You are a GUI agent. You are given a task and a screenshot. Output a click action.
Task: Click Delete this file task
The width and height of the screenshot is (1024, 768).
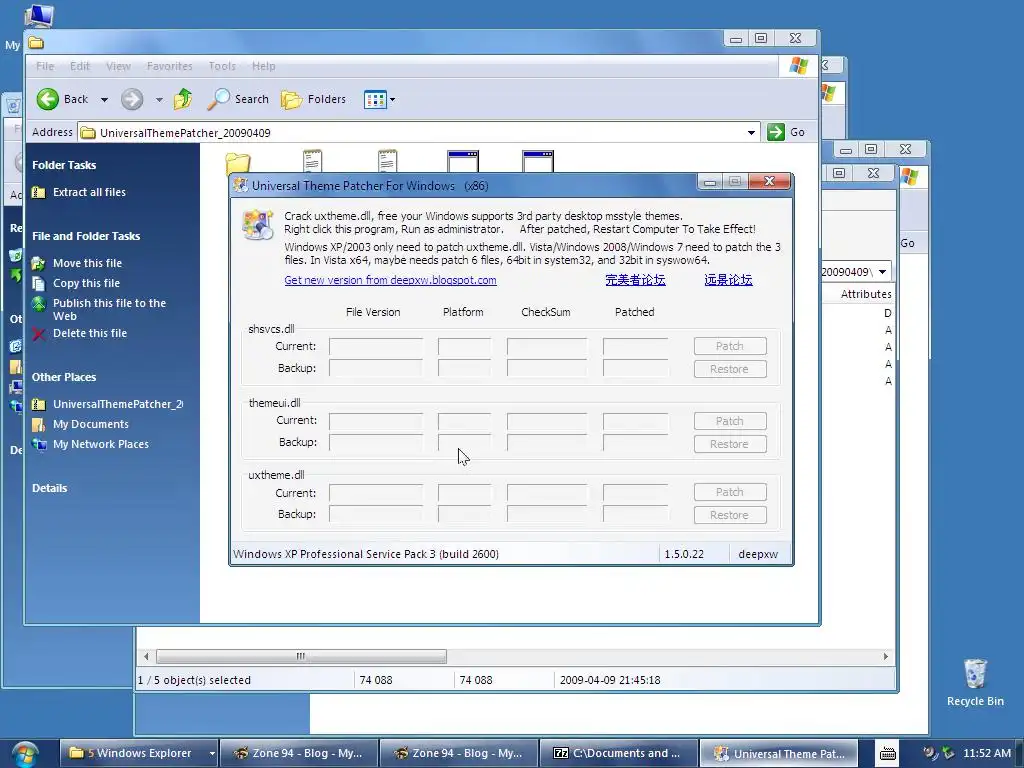click(x=89, y=333)
